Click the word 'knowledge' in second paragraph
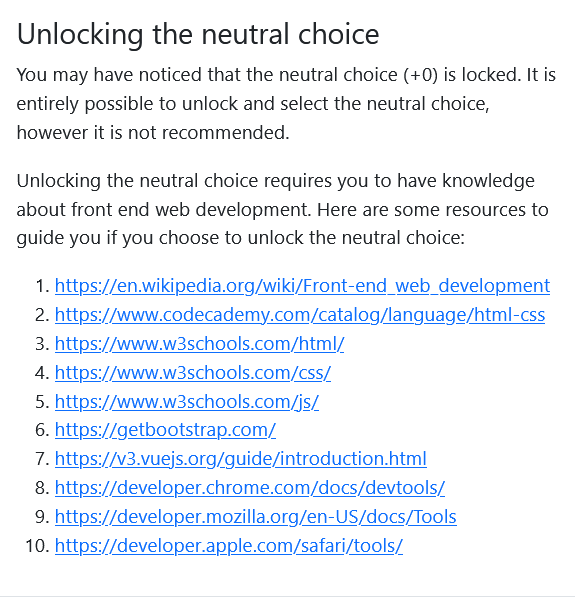 489,181
